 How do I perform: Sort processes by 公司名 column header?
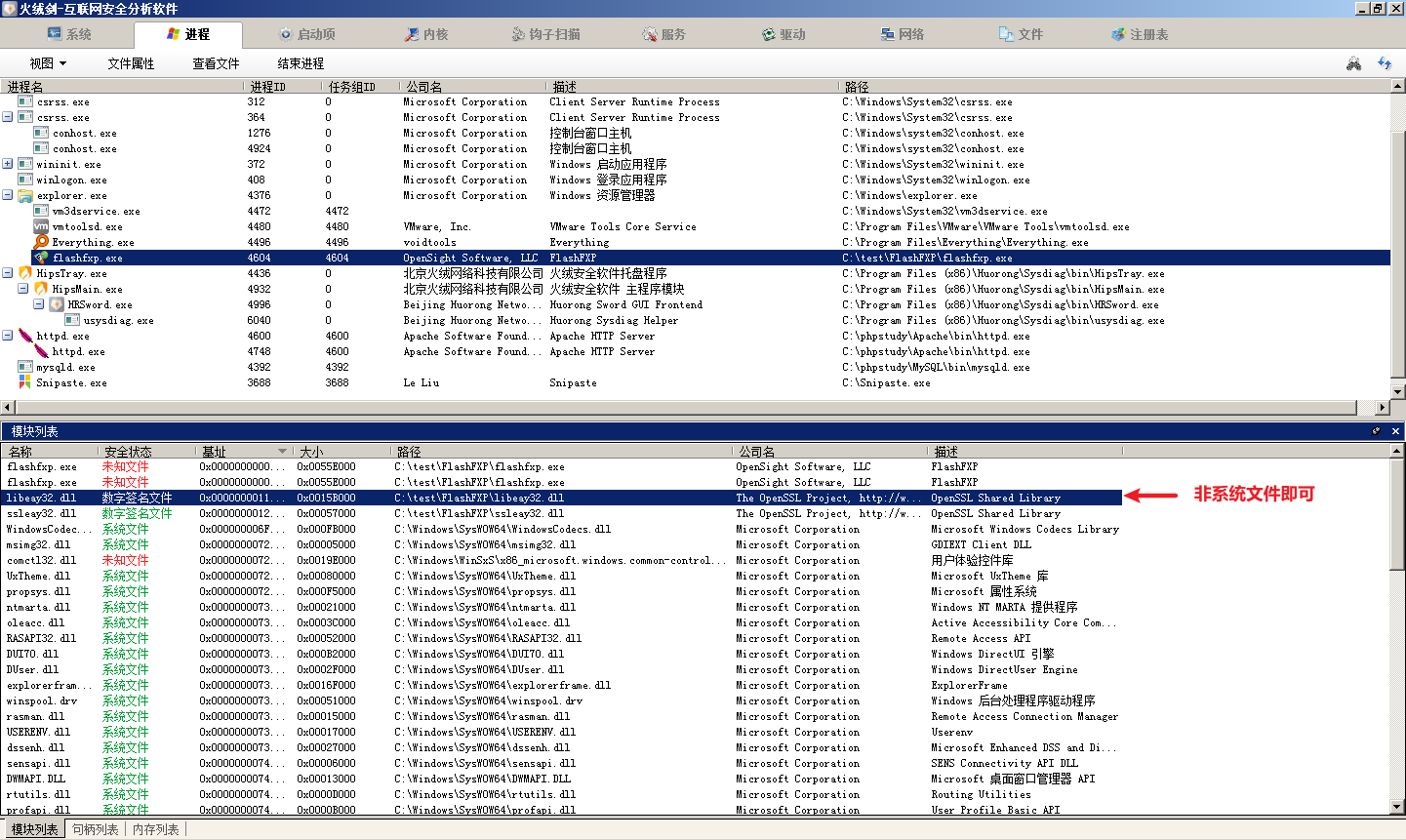[x=473, y=87]
